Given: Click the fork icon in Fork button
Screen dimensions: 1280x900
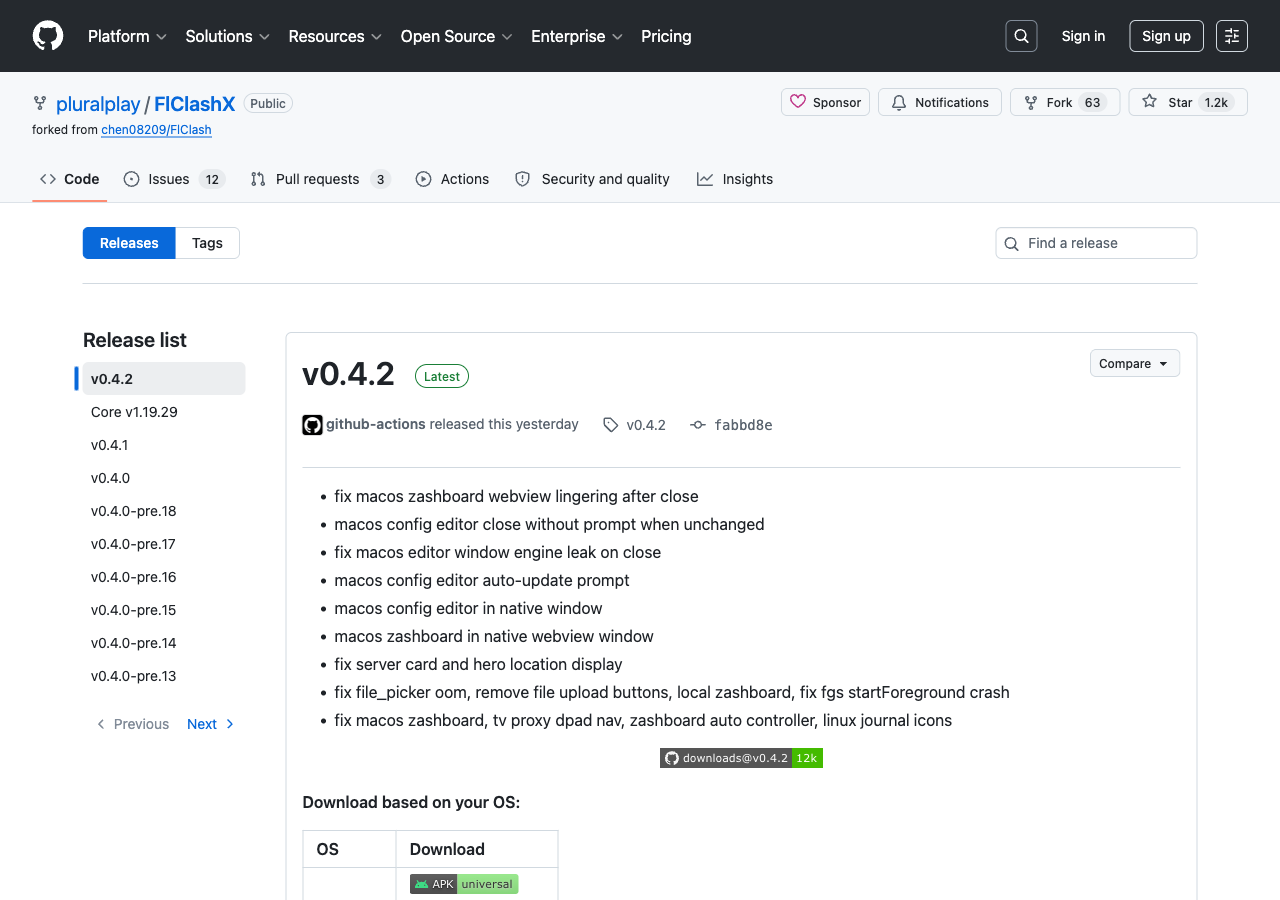Looking at the screenshot, I should click(x=1031, y=102).
